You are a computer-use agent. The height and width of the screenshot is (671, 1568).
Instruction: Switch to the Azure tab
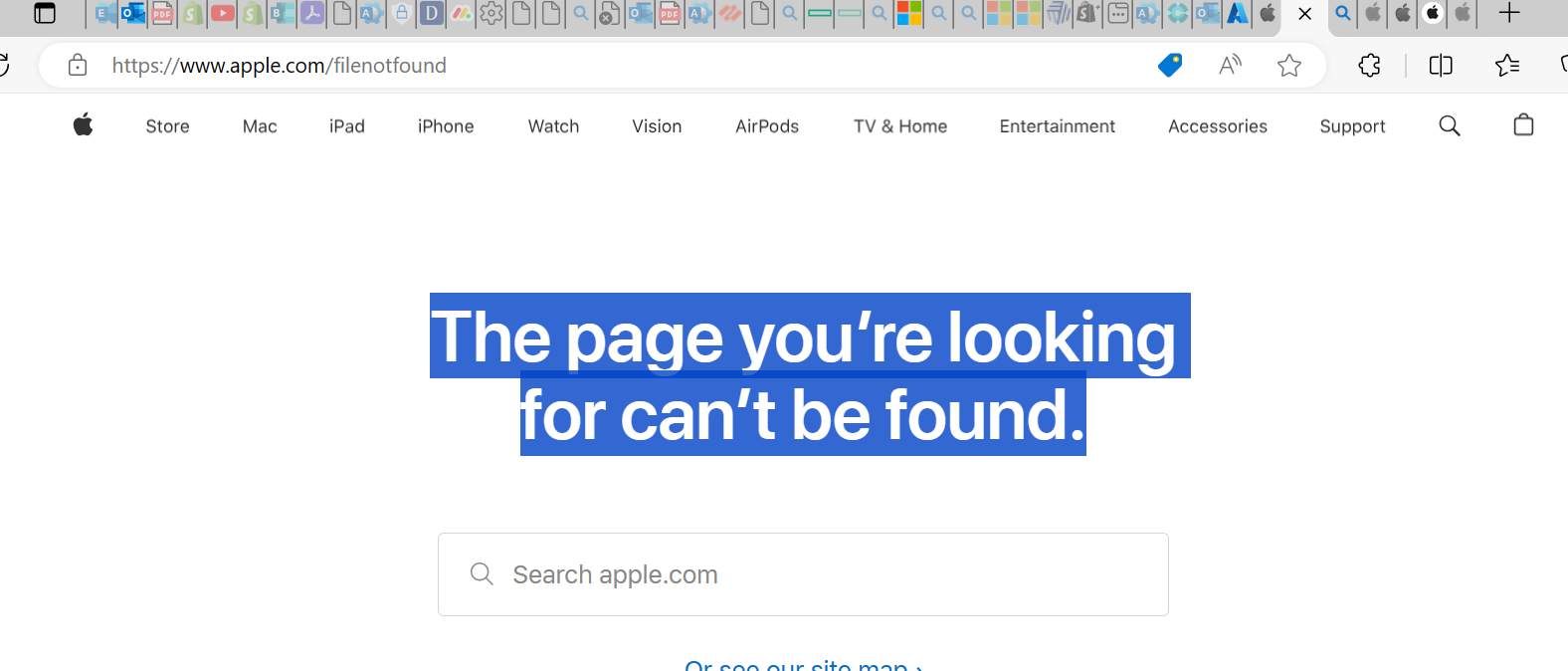(1238, 14)
